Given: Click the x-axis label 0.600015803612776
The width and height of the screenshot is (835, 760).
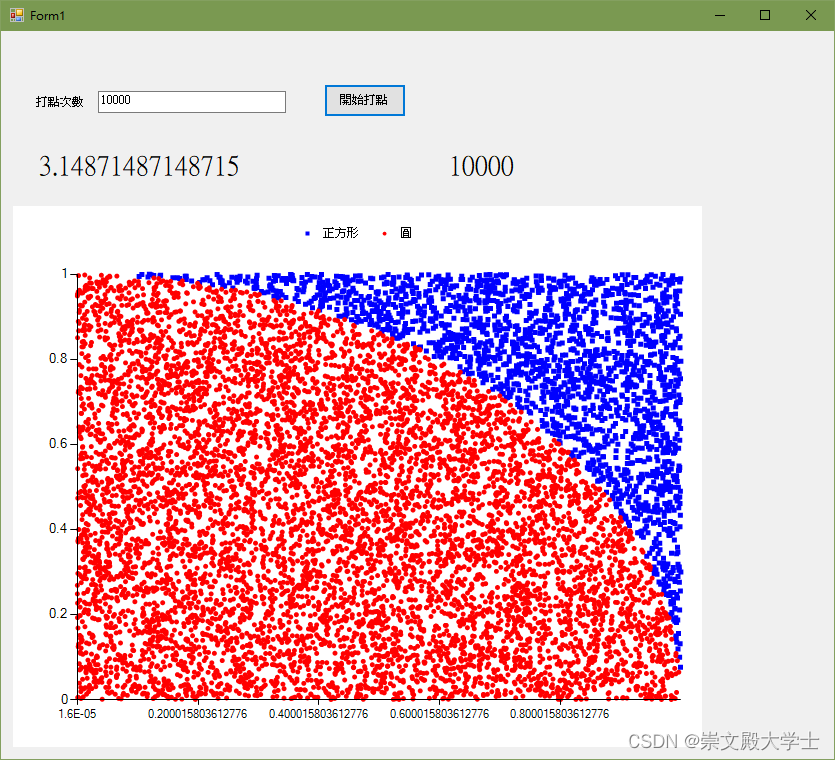Looking at the screenshot, I should [439, 714].
